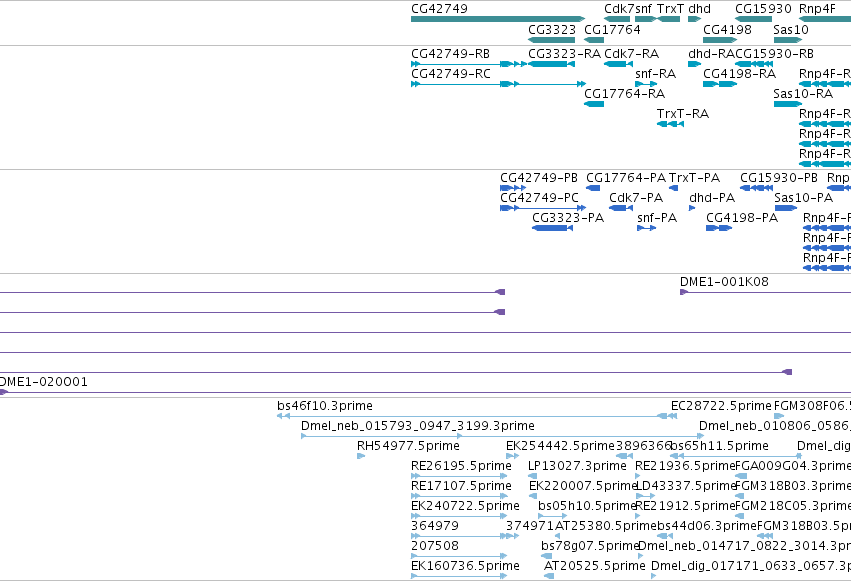Open transcript CG42749-RB

(x=469, y=64)
